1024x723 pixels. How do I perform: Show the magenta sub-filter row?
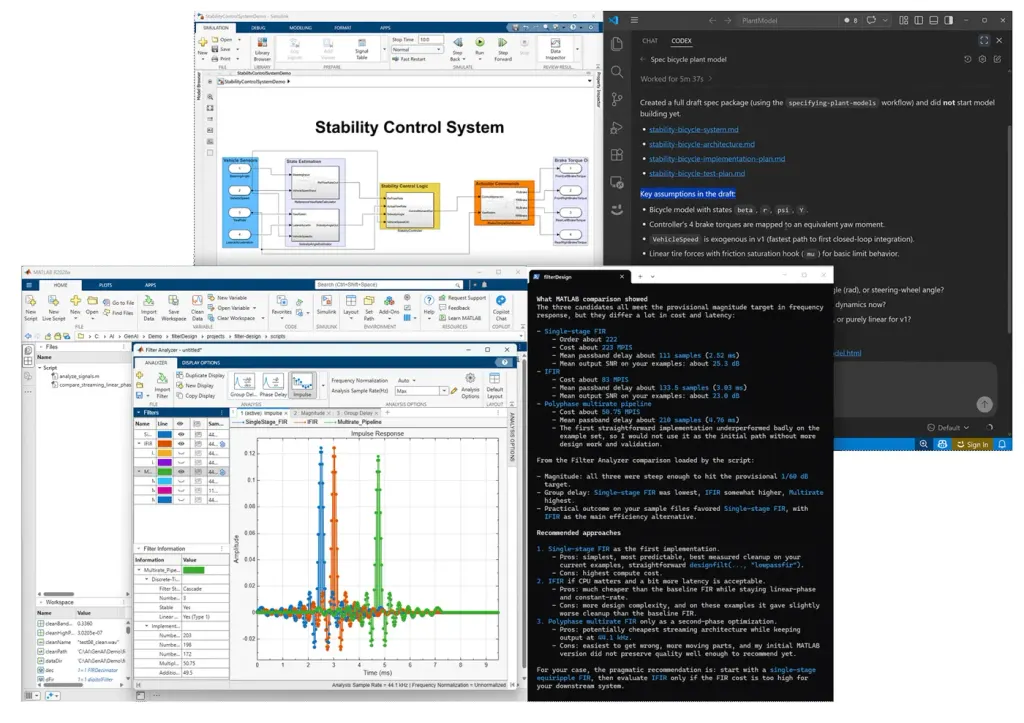click(181, 490)
